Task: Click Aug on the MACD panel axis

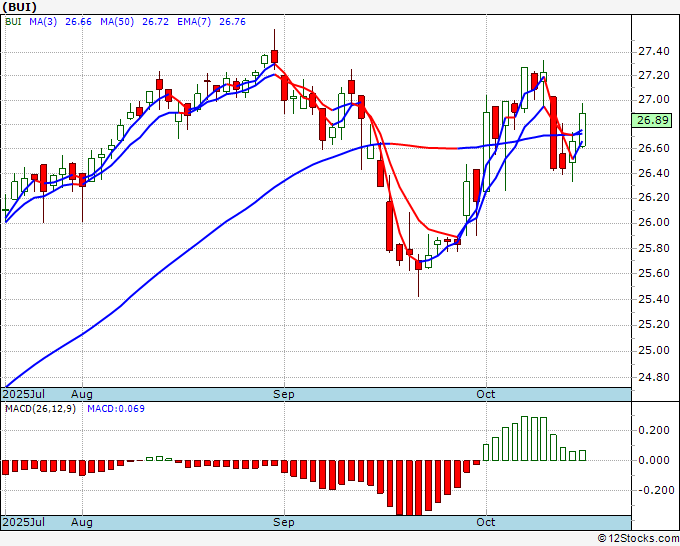Action: pyautogui.click(x=82, y=522)
